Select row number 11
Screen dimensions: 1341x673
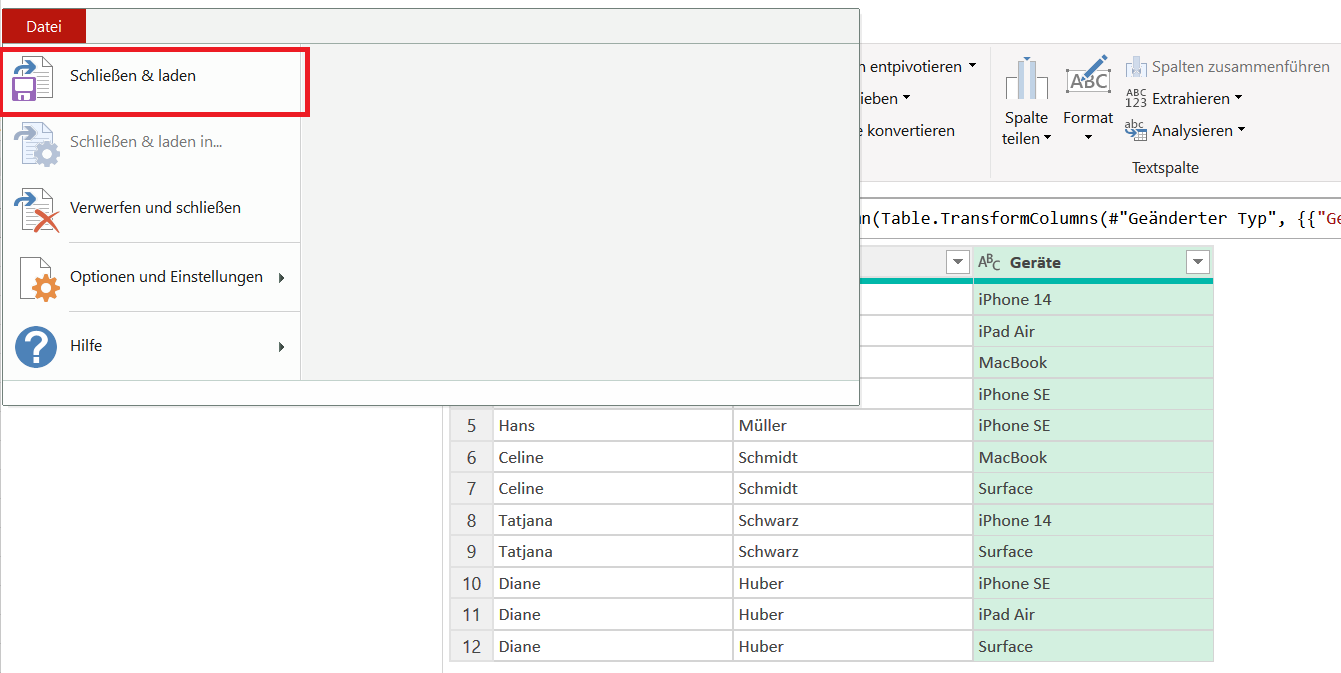pos(471,615)
